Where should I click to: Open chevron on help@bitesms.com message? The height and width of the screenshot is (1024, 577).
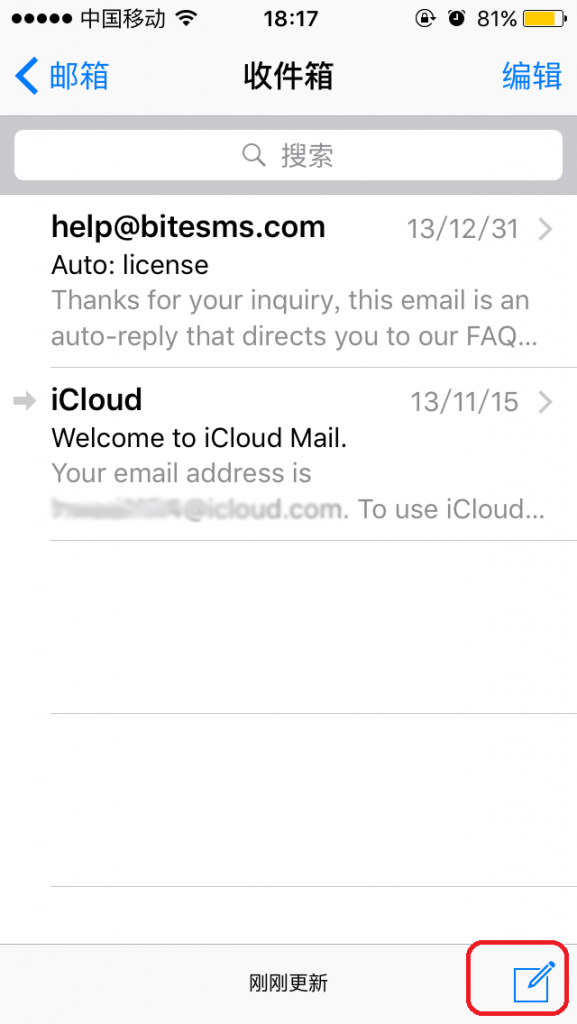pos(545,229)
